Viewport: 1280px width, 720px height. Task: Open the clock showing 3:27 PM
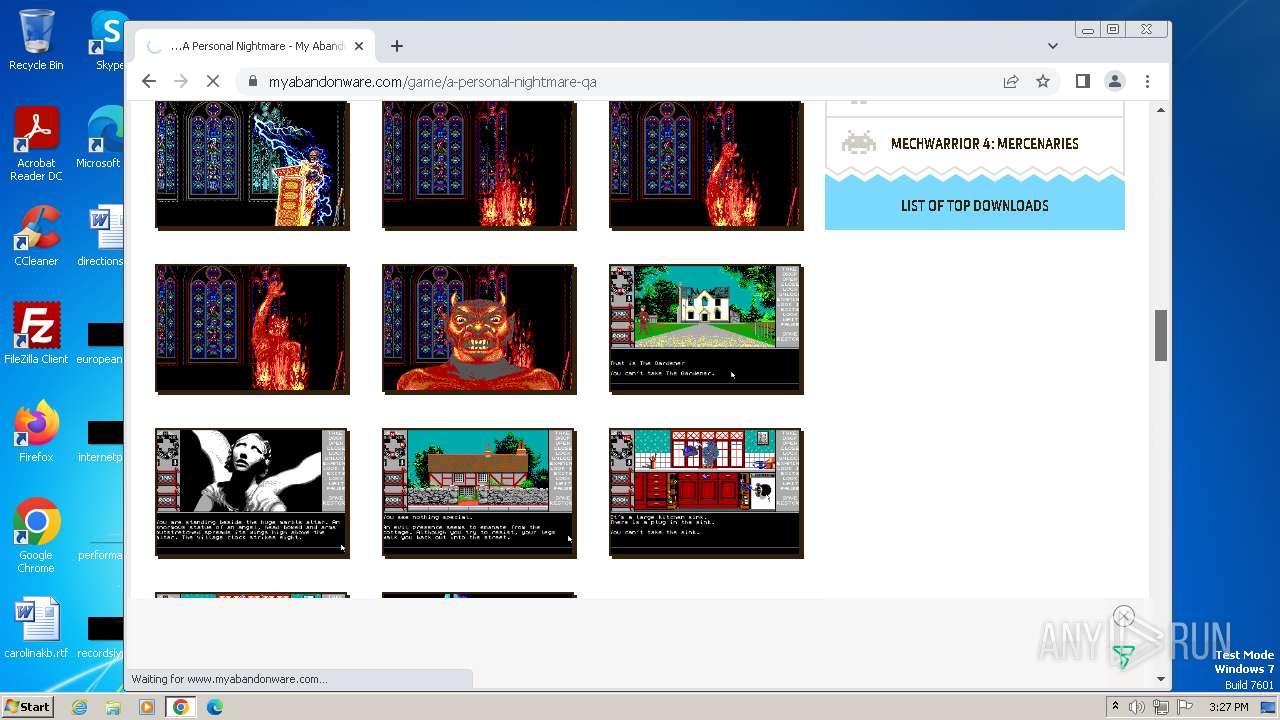tap(1228, 707)
